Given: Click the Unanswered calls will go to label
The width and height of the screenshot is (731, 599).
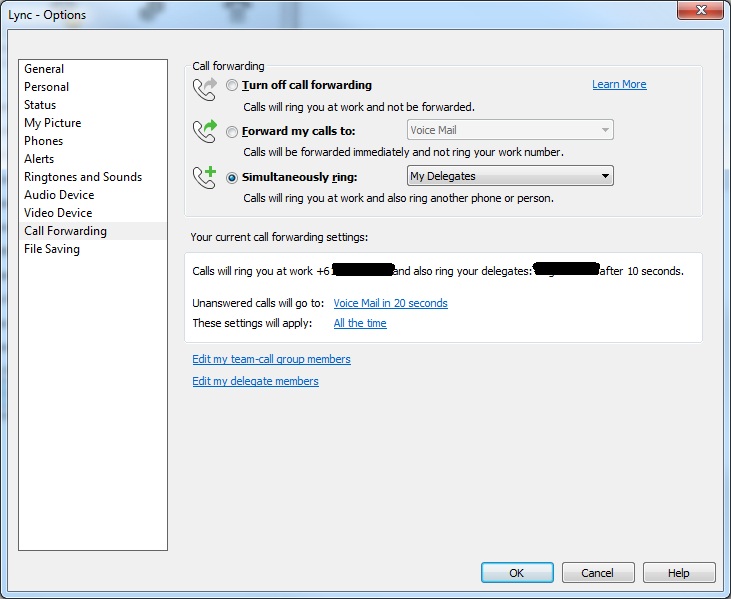Looking at the screenshot, I should coord(258,303).
